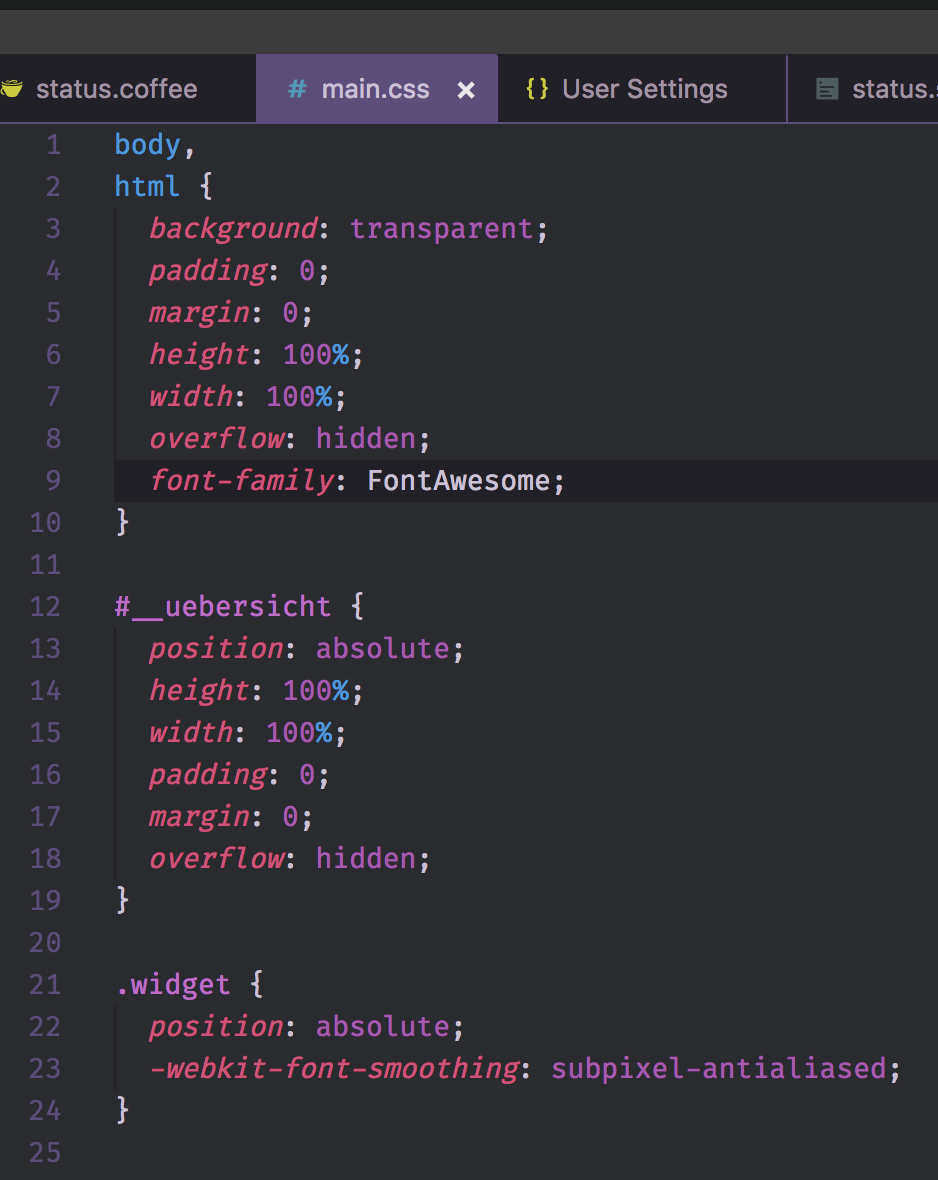The height and width of the screenshot is (1180, 938).
Task: Place cursor on 'body' selector
Action: tap(148, 144)
